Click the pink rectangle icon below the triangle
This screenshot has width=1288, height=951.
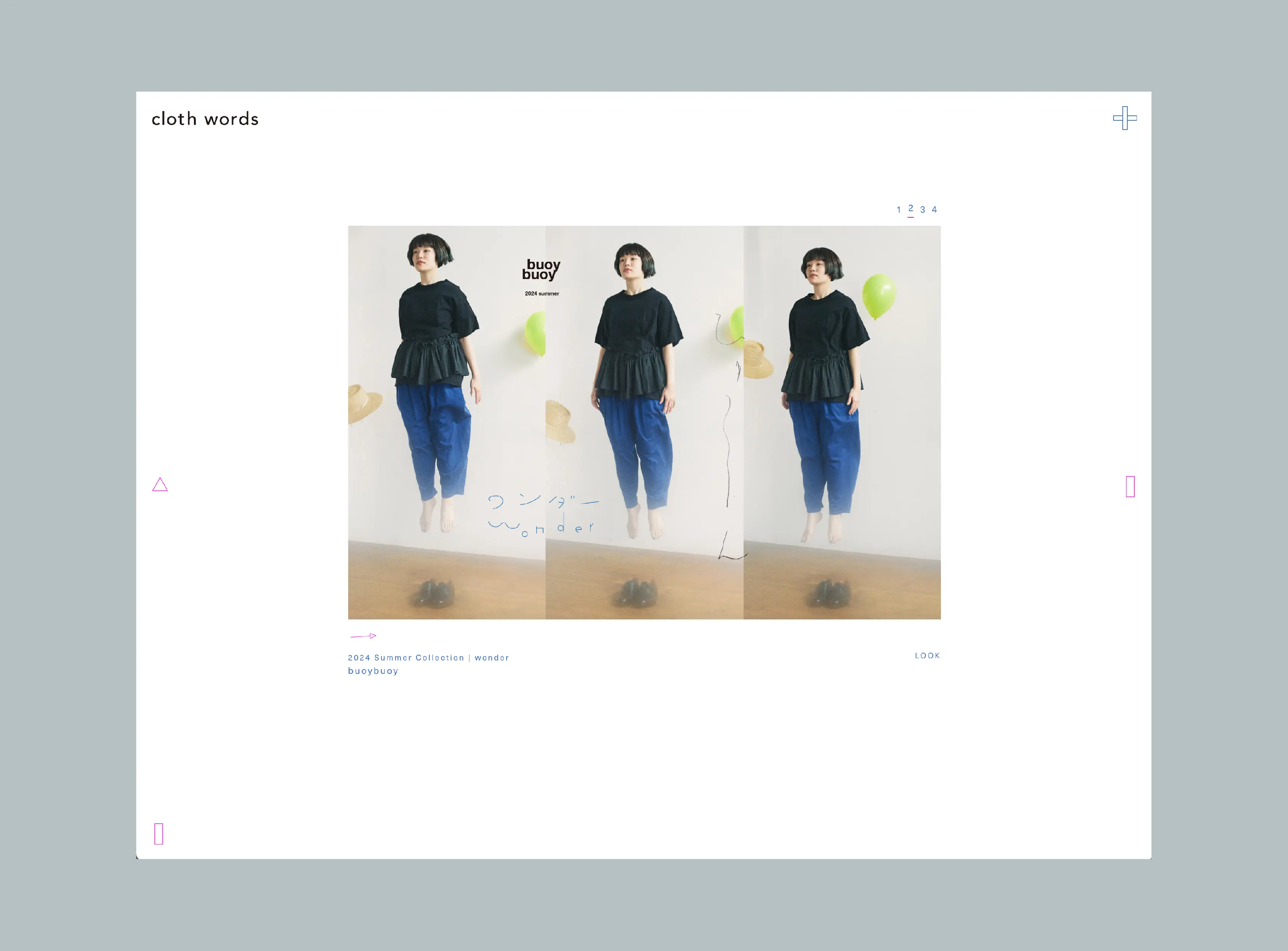[159, 834]
